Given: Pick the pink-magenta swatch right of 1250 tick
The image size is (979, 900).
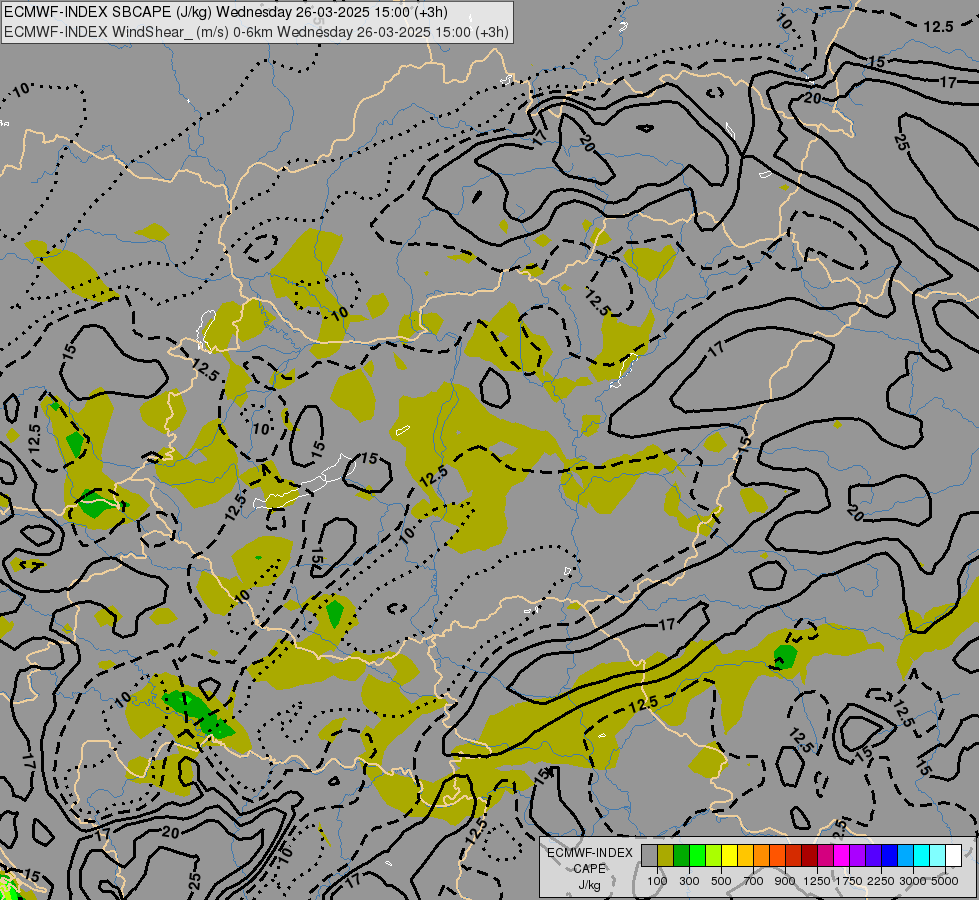Looking at the screenshot, I should tap(825, 855).
